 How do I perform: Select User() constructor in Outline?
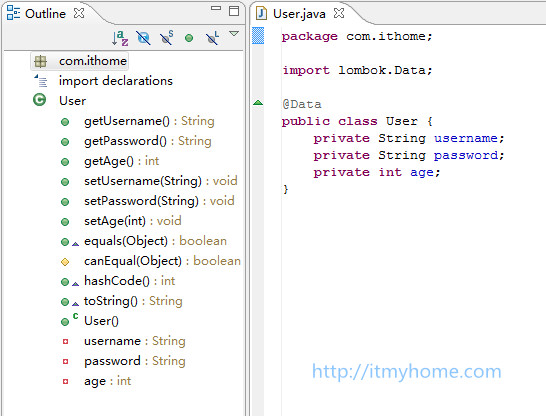(x=101, y=321)
